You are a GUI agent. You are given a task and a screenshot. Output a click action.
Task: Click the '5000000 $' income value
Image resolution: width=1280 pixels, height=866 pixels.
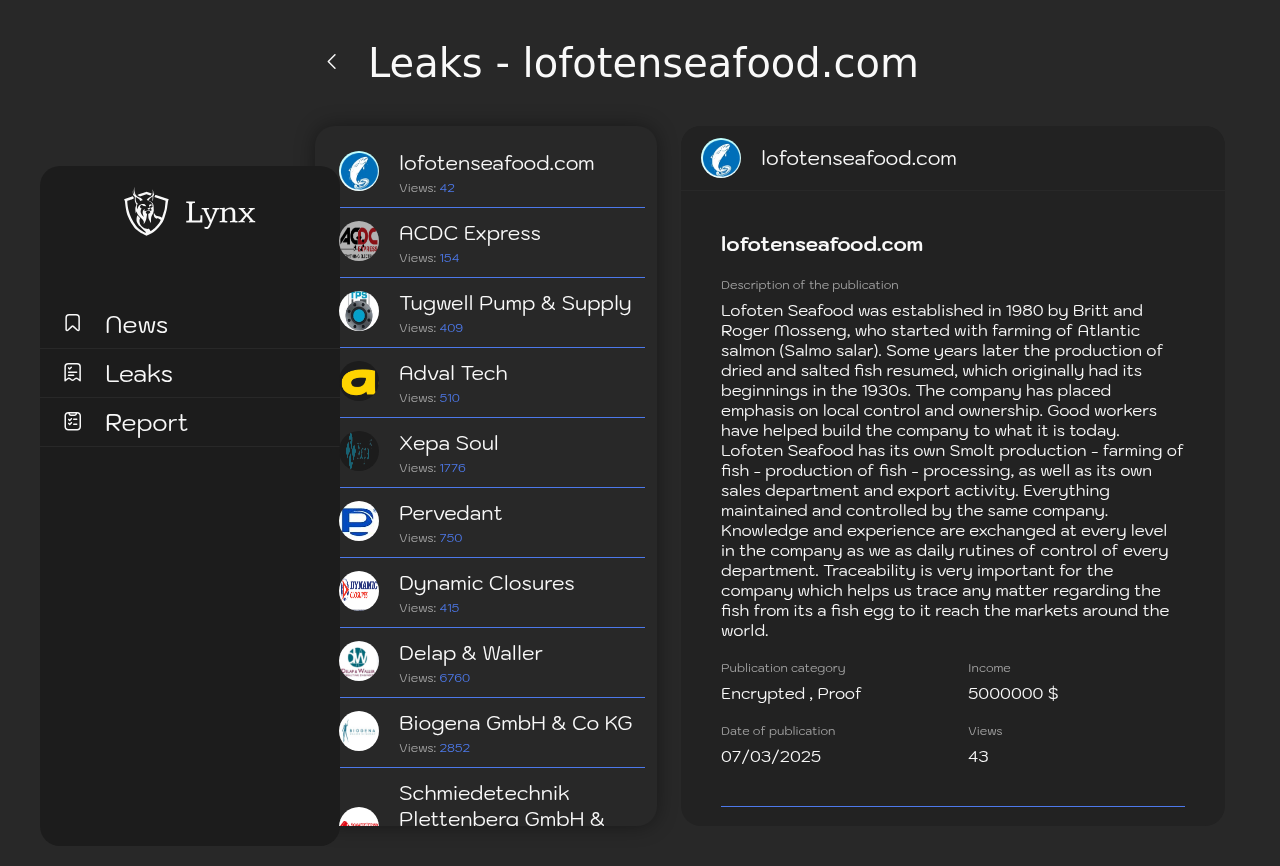(1013, 693)
